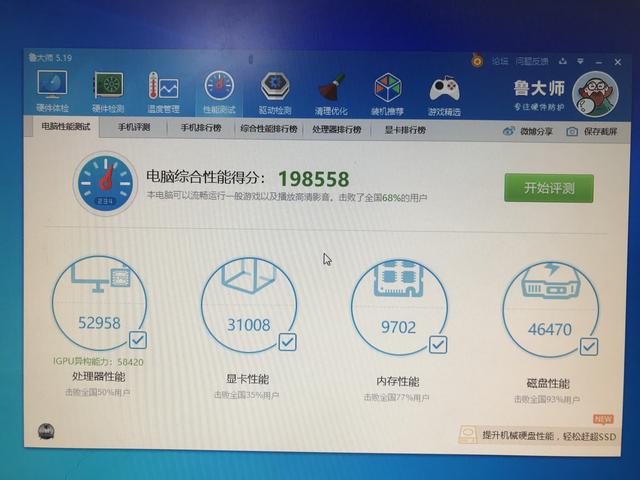The width and height of the screenshot is (640, 480).
Task: Click the speedometer gauge score icon
Action: 105,183
